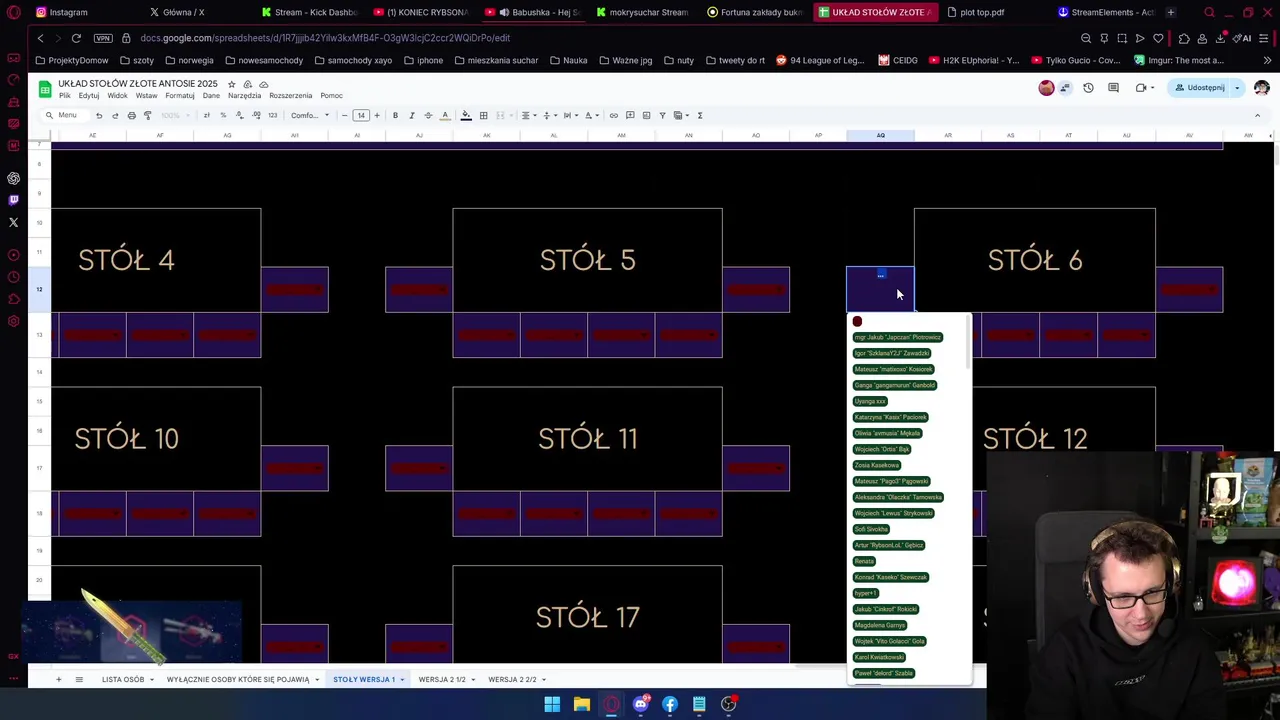Screen dimensions: 1280x720
Task: Reload the page in the browser
Action: pyautogui.click(x=76, y=38)
